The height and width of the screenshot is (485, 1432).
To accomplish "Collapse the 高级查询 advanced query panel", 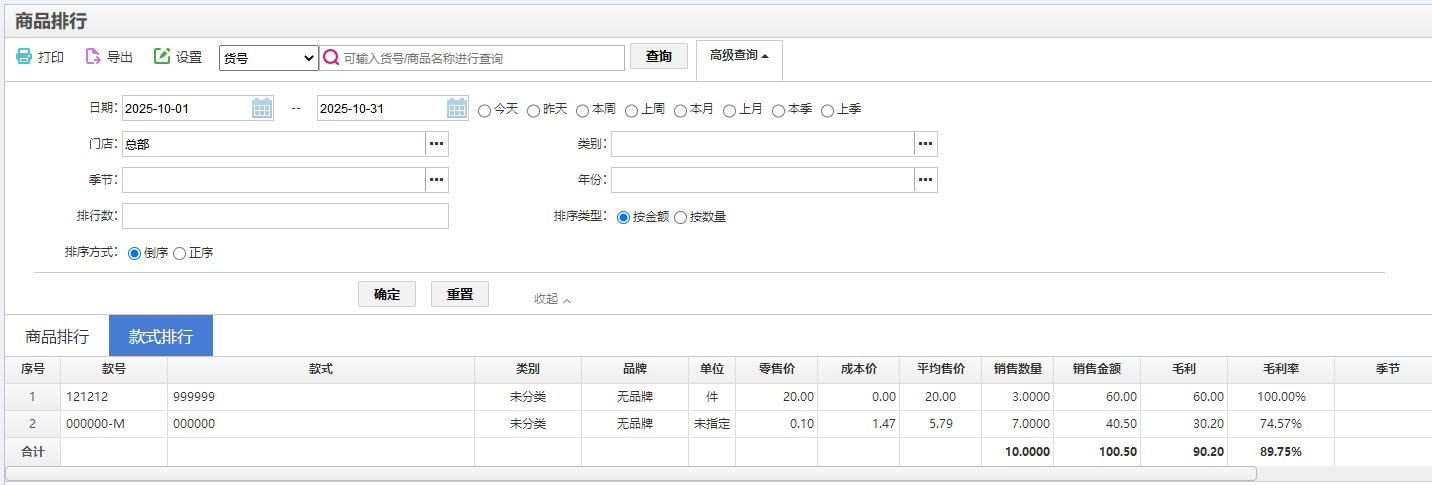I will (x=739, y=56).
